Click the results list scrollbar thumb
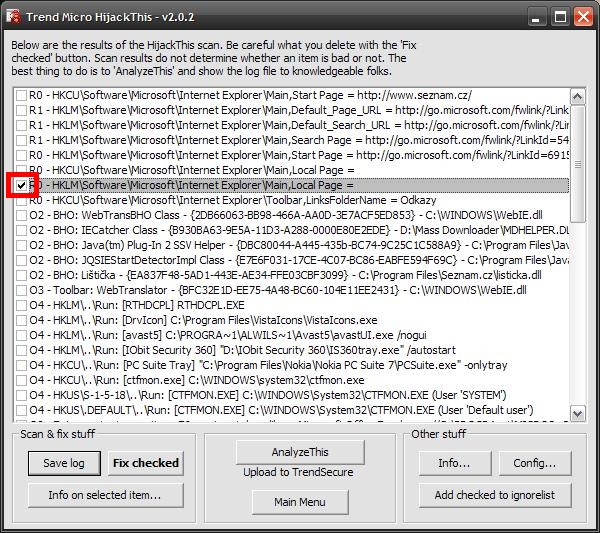 click(x=577, y=164)
